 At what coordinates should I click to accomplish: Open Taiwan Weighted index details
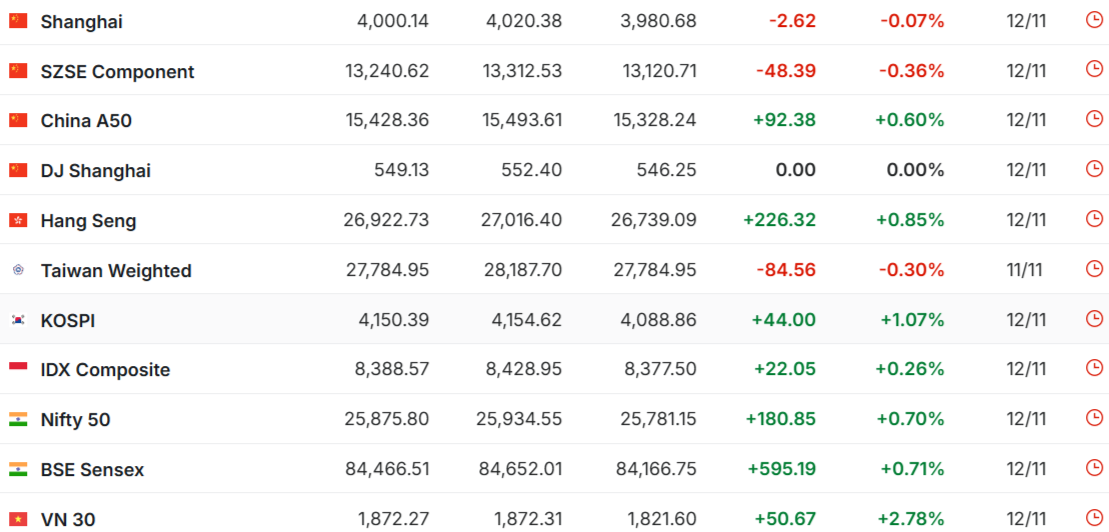pos(116,271)
